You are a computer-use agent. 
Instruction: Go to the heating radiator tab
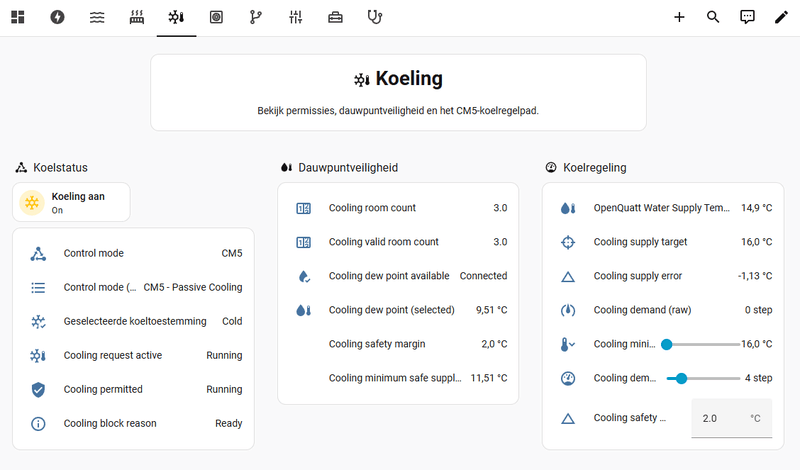click(x=137, y=17)
